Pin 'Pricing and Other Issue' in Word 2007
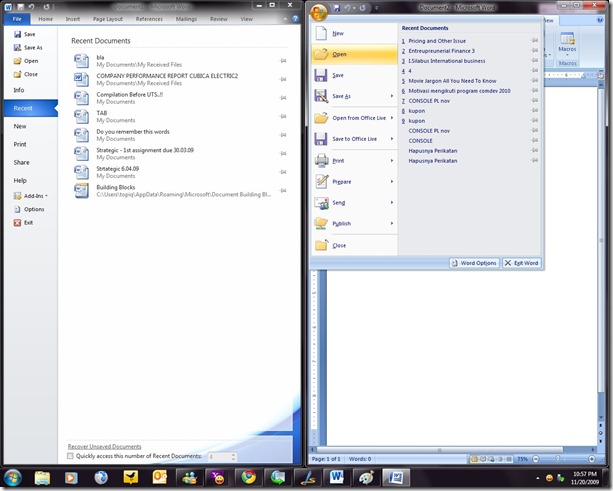 coord(535,41)
